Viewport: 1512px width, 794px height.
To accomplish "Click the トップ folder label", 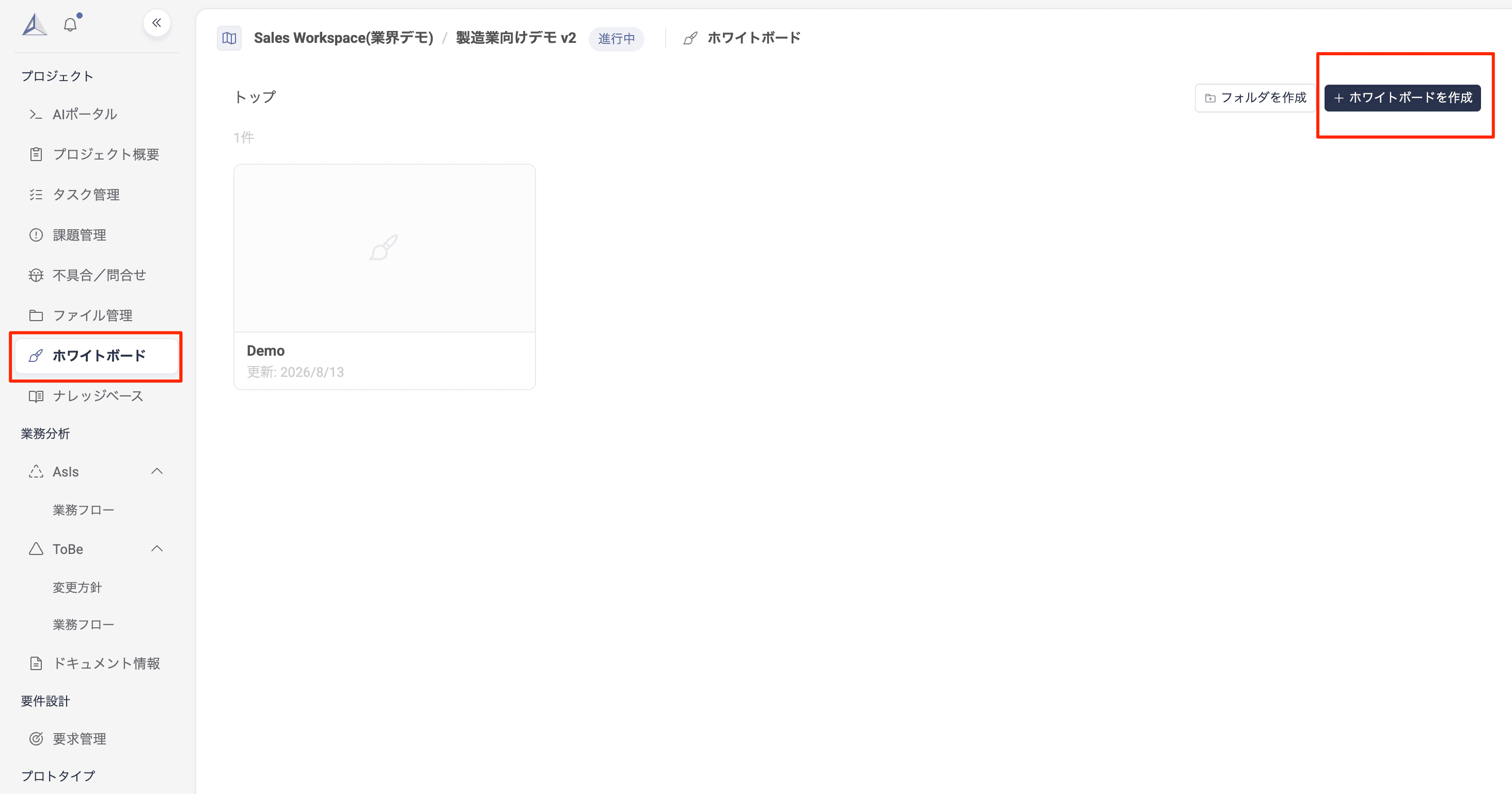I will click(255, 98).
